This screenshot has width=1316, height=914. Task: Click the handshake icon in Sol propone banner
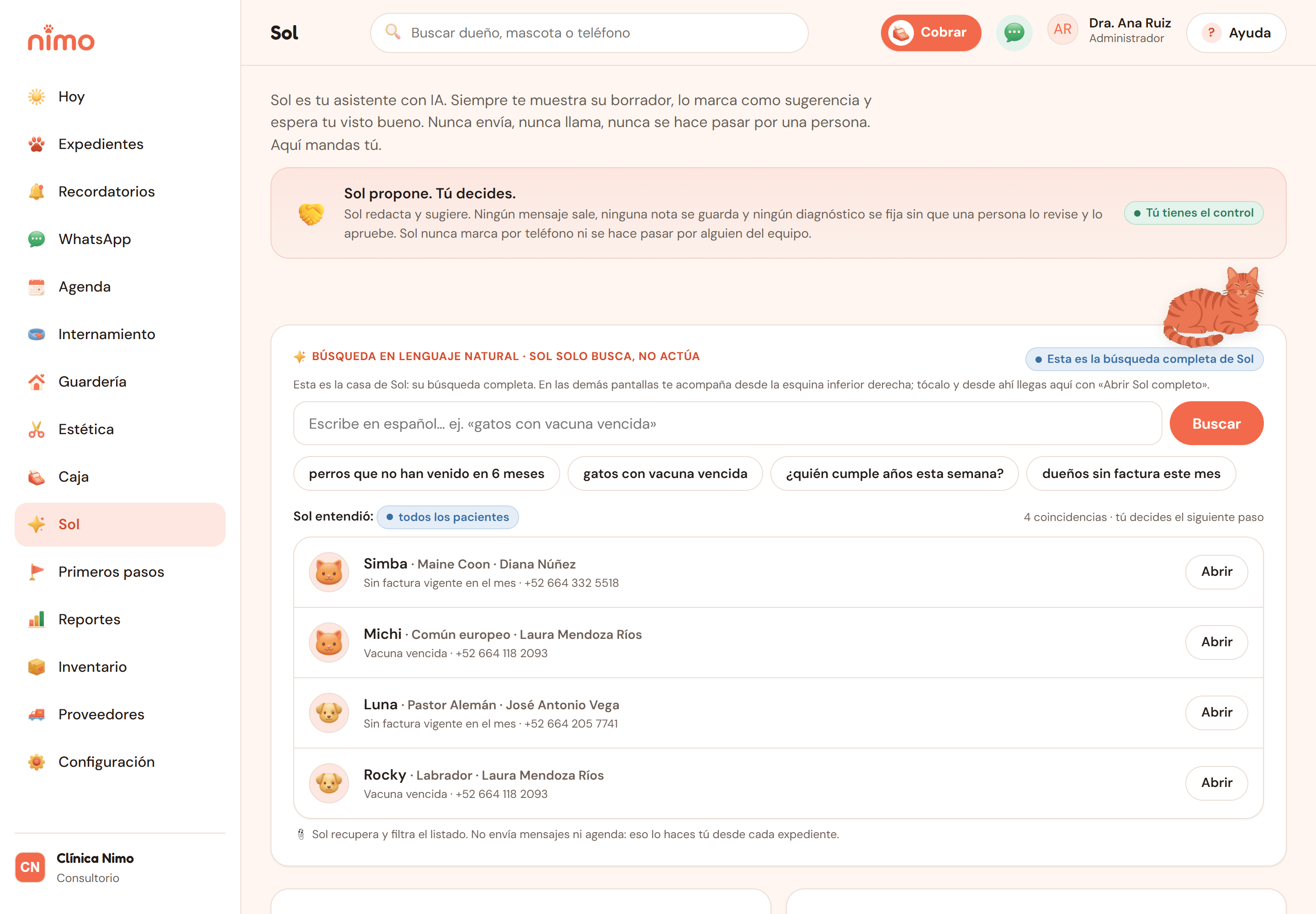pos(311,214)
